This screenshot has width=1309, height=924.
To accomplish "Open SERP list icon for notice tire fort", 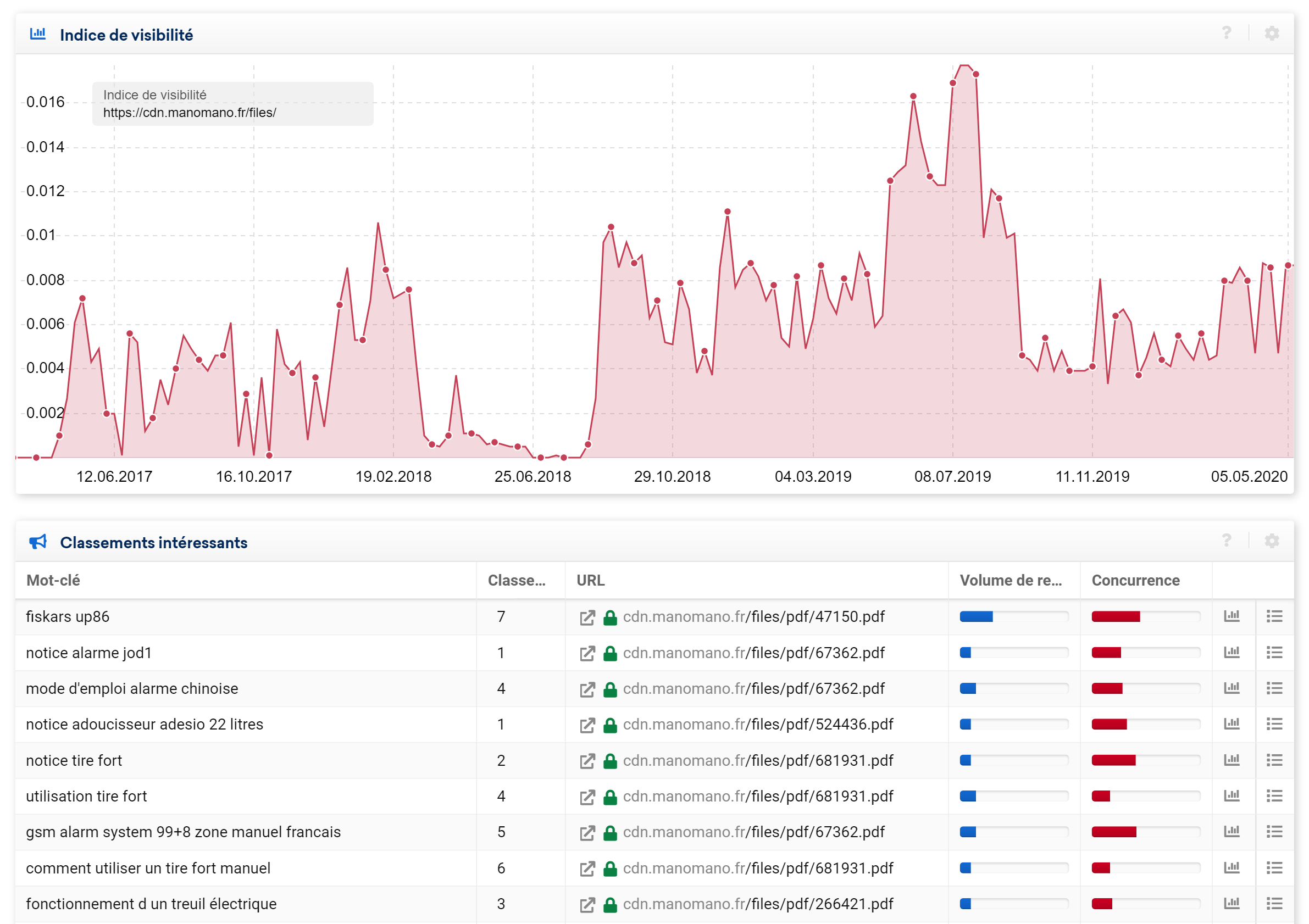I will (1274, 760).
